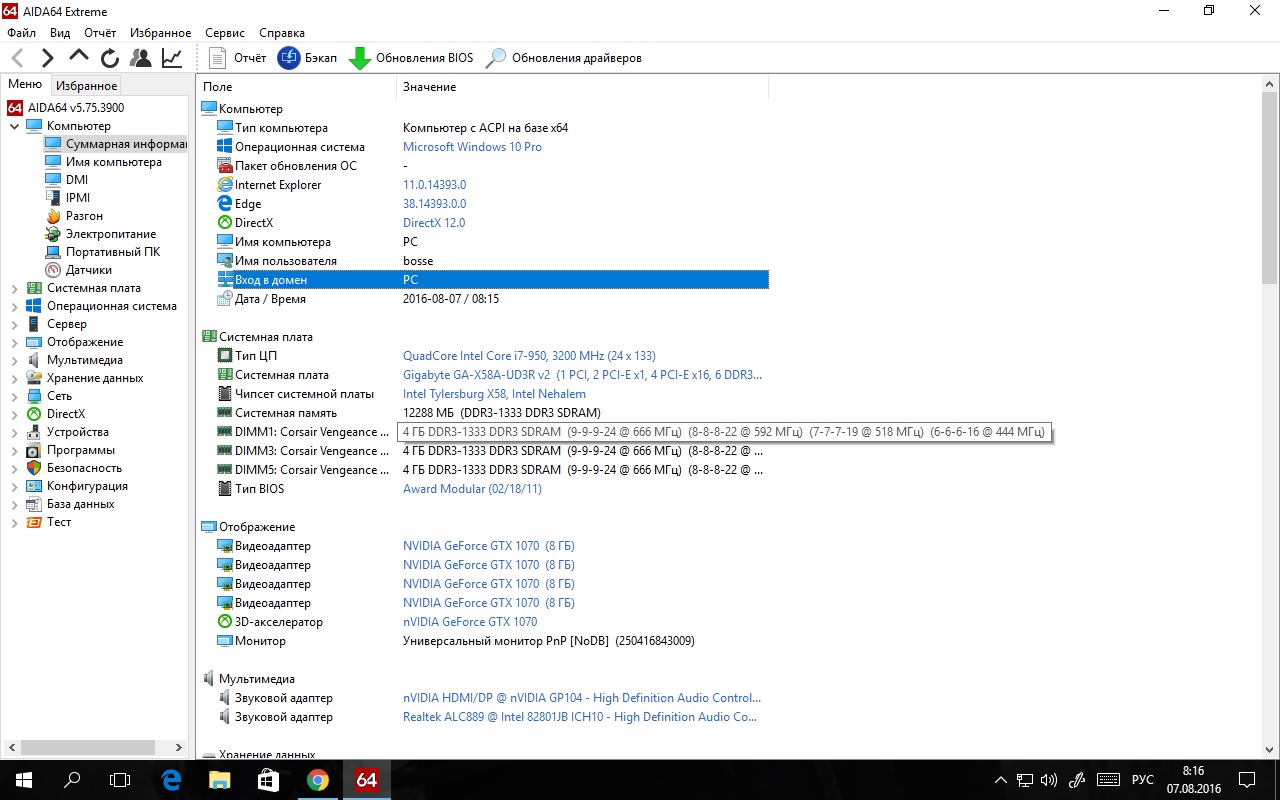Open the graph chart toolbar icon

[172, 58]
